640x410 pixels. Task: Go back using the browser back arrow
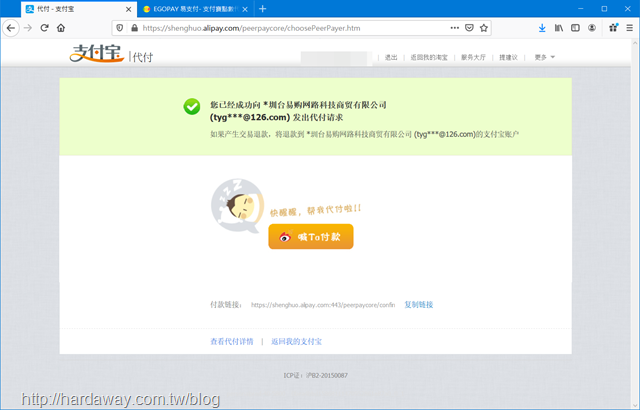(11, 28)
